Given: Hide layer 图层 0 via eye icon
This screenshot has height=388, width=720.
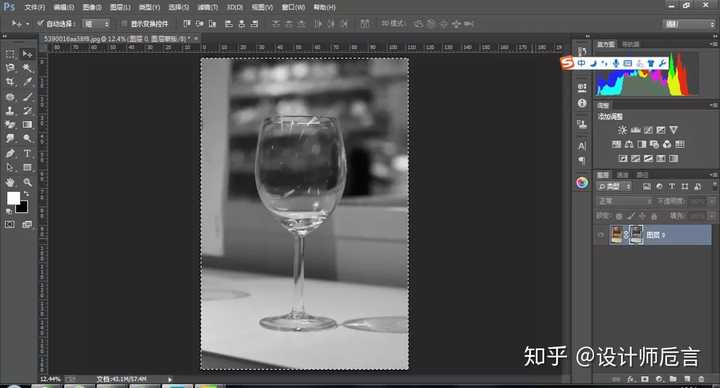Looking at the screenshot, I should click(601, 235).
